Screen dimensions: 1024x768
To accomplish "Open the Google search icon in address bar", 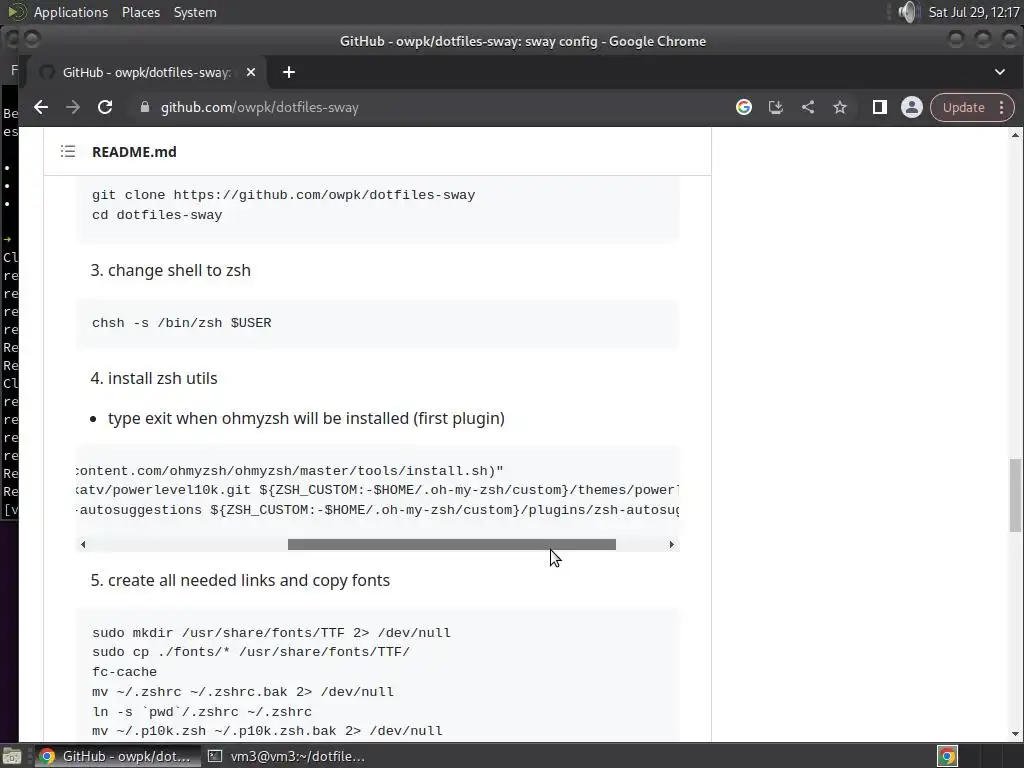I will [744, 107].
